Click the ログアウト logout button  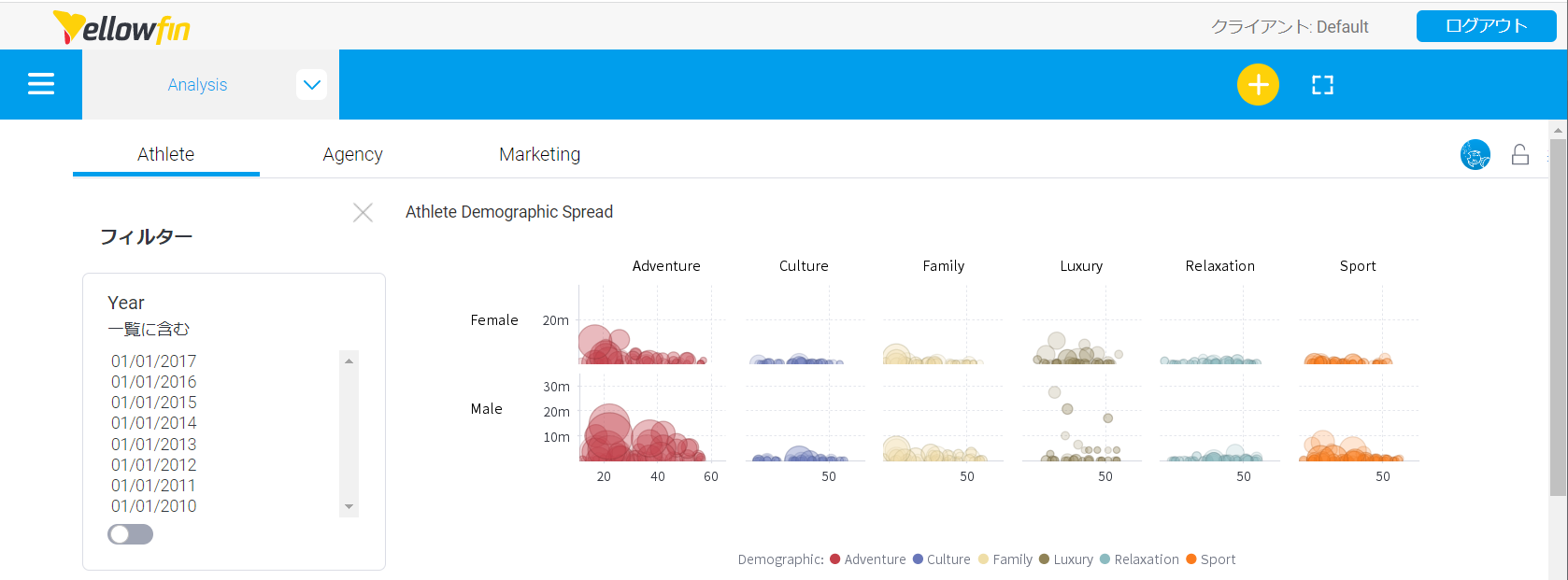pyautogui.click(x=1486, y=26)
